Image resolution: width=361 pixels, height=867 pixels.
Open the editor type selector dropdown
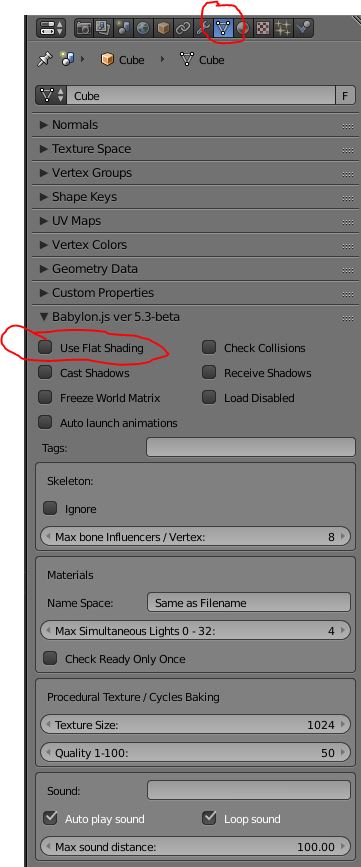coord(51,28)
